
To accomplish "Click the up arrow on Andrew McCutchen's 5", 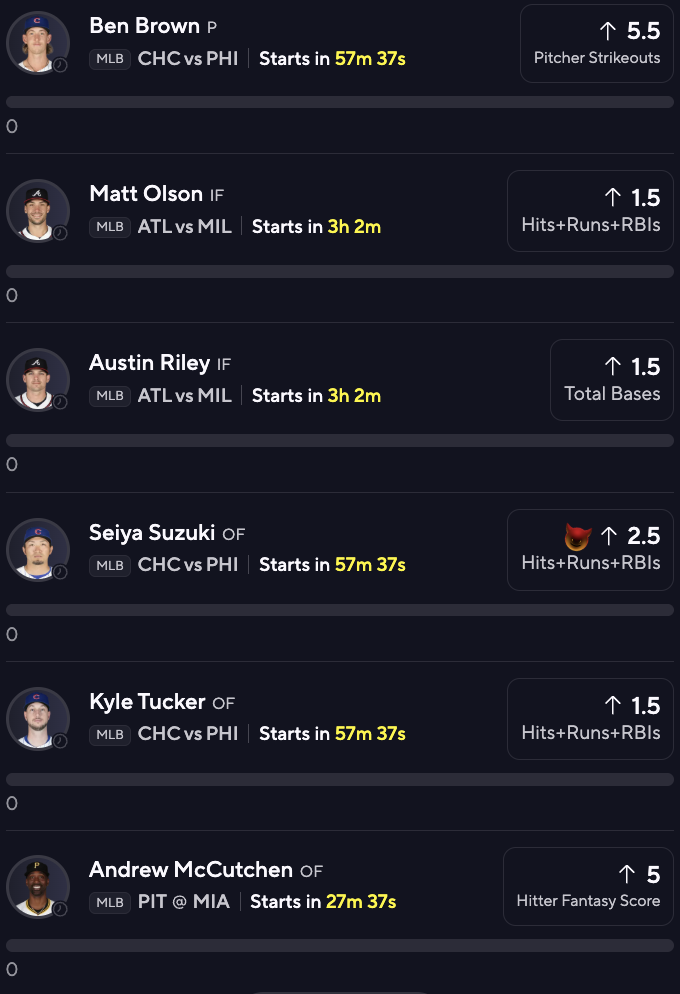I will click(x=627, y=875).
